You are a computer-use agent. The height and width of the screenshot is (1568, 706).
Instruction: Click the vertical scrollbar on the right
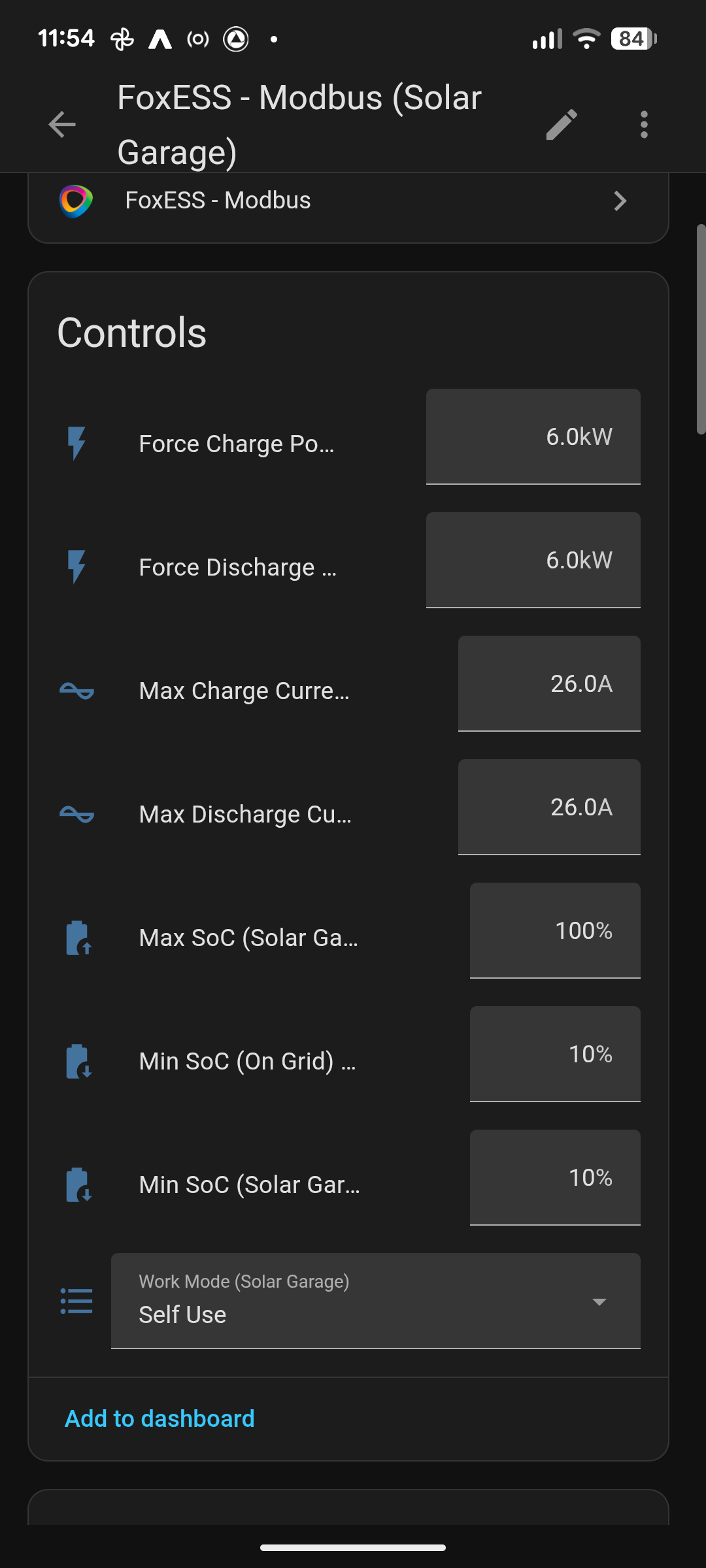(x=701, y=329)
